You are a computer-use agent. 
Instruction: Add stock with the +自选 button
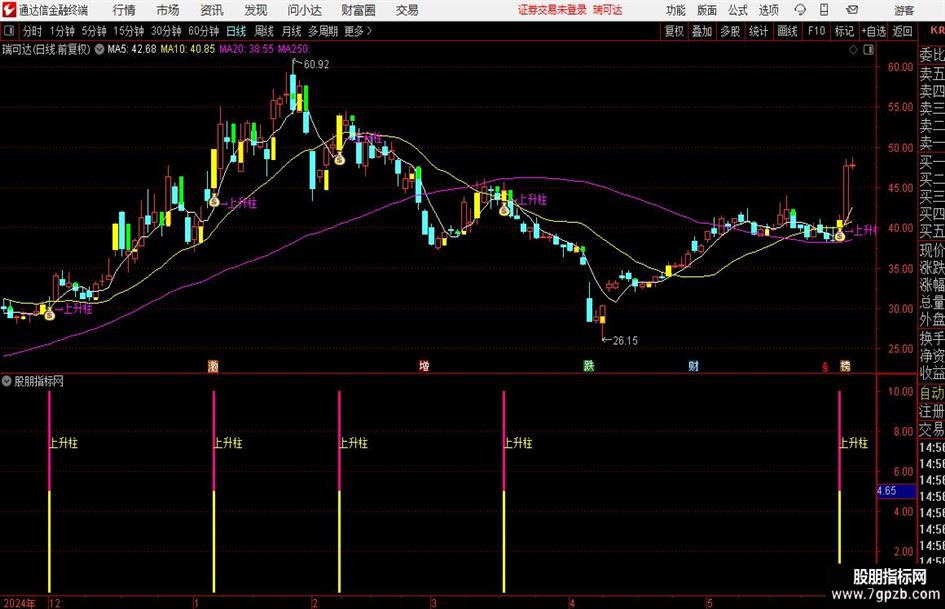click(x=873, y=31)
